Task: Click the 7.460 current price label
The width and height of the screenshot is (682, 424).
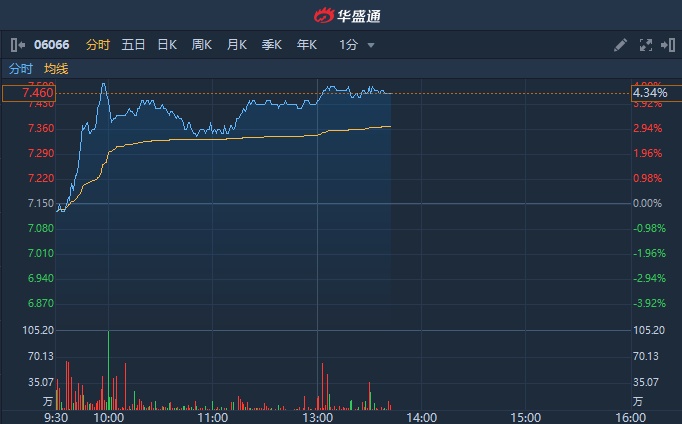Action: tap(27, 93)
